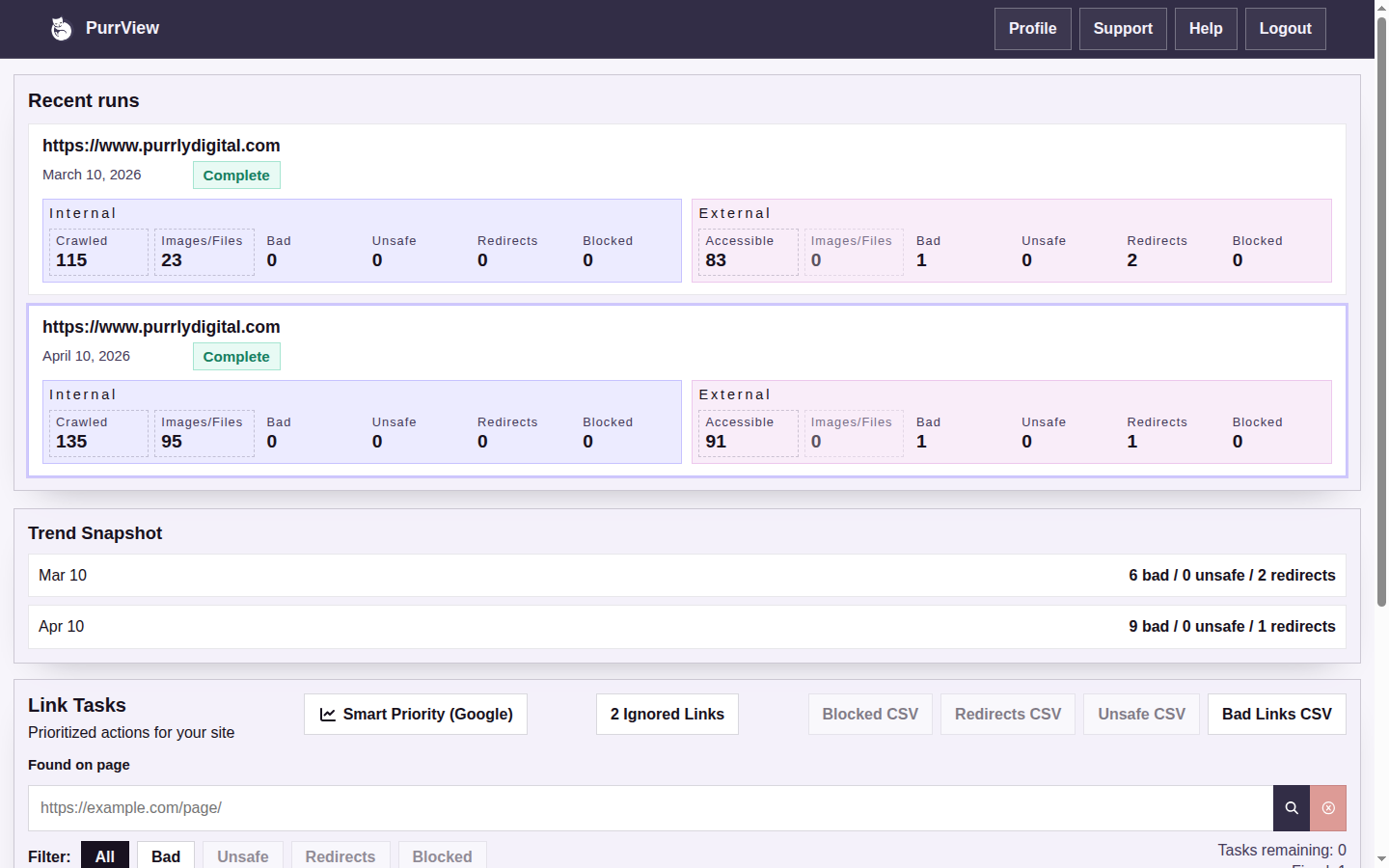This screenshot has width=1389, height=868.
Task: Click the Unsafe CSV export
Action: point(1141,714)
